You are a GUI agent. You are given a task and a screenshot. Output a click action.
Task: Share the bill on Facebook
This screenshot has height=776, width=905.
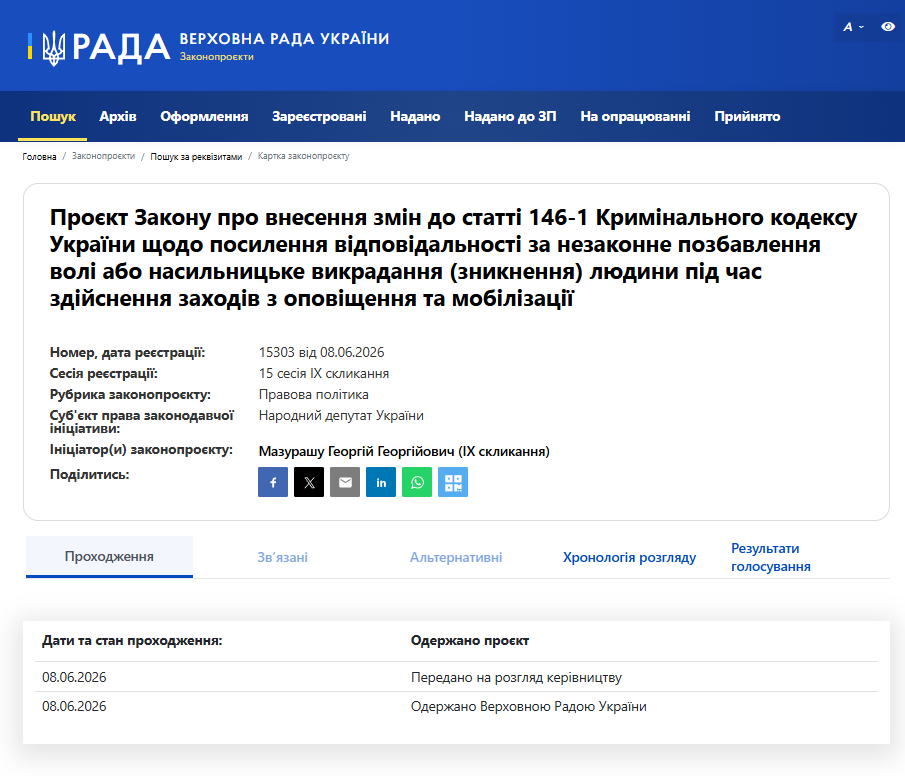tap(273, 482)
